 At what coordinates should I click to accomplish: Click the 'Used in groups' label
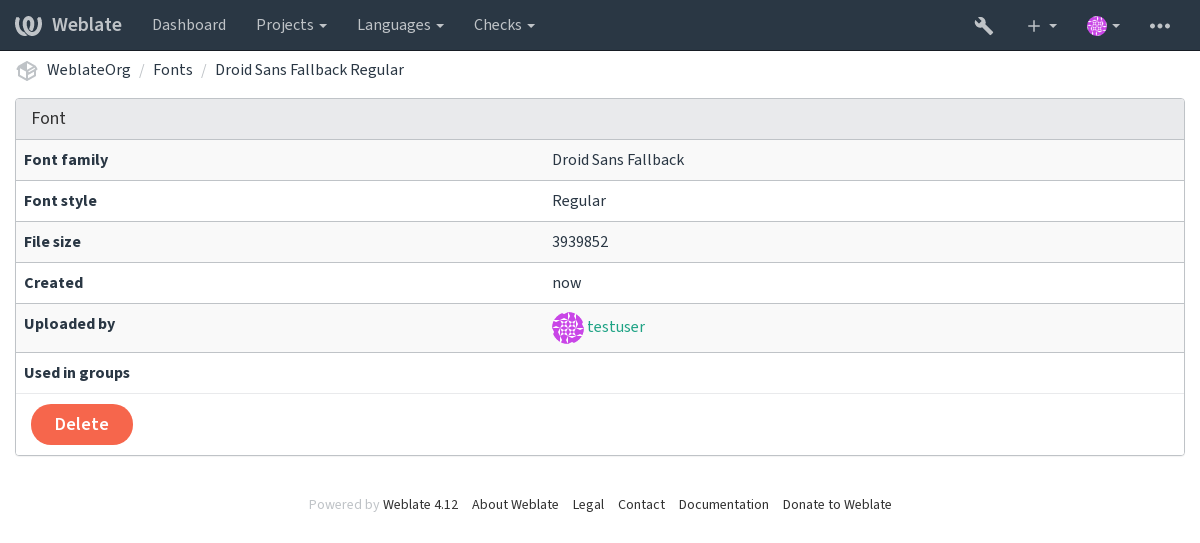tap(77, 373)
